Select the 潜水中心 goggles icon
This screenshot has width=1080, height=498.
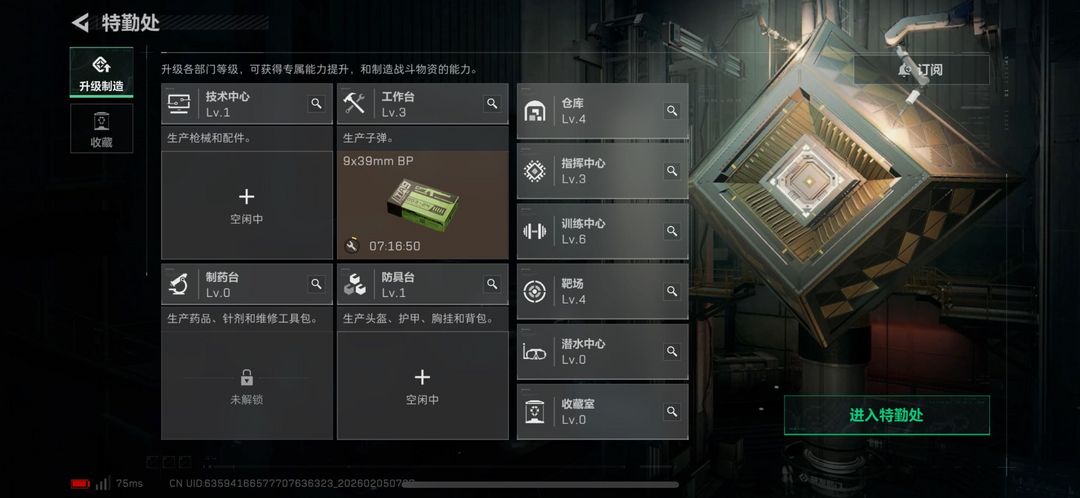(x=534, y=352)
